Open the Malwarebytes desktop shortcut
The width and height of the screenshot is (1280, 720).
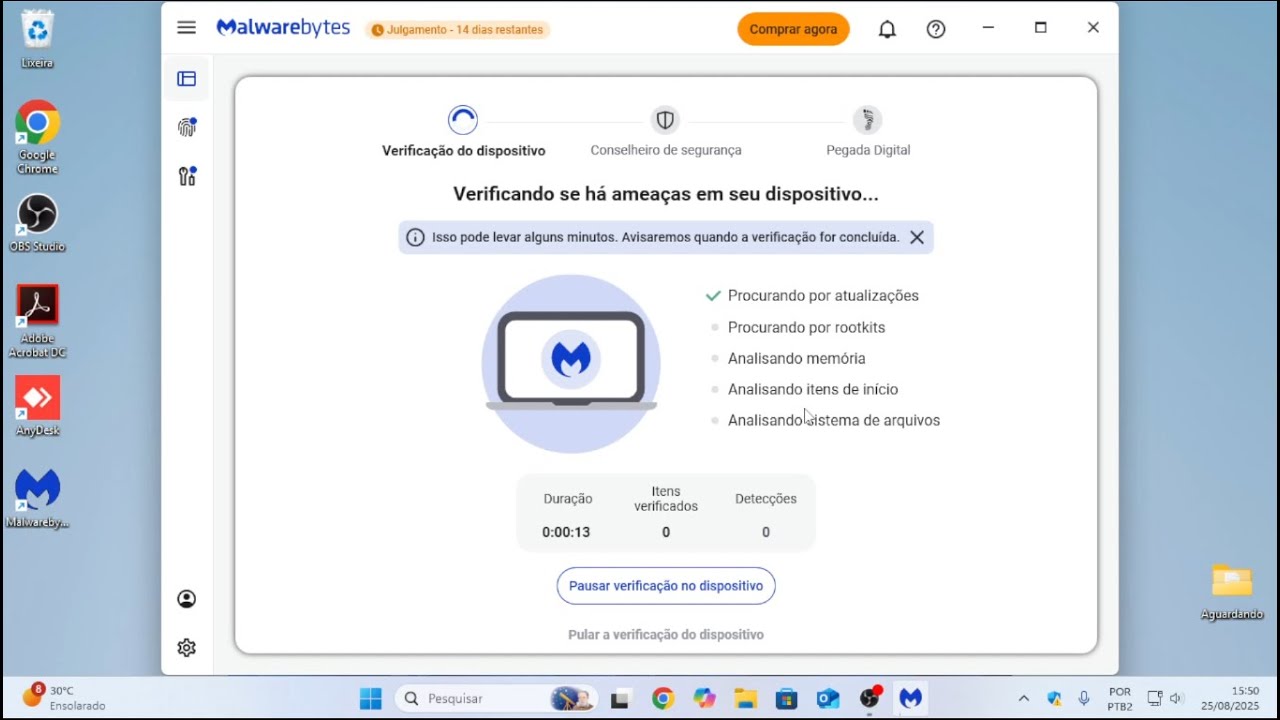pos(37,498)
